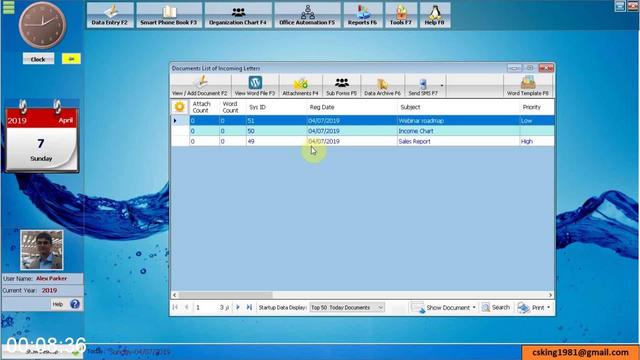The width and height of the screenshot is (640, 360).
Task: Click the Search button
Action: [496, 307]
